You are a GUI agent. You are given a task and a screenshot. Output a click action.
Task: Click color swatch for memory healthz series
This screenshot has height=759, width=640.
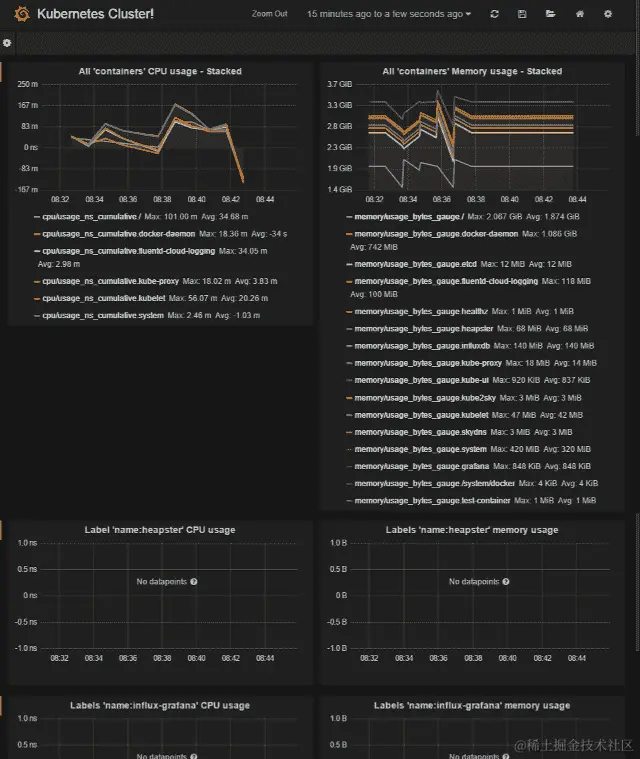(x=349, y=312)
